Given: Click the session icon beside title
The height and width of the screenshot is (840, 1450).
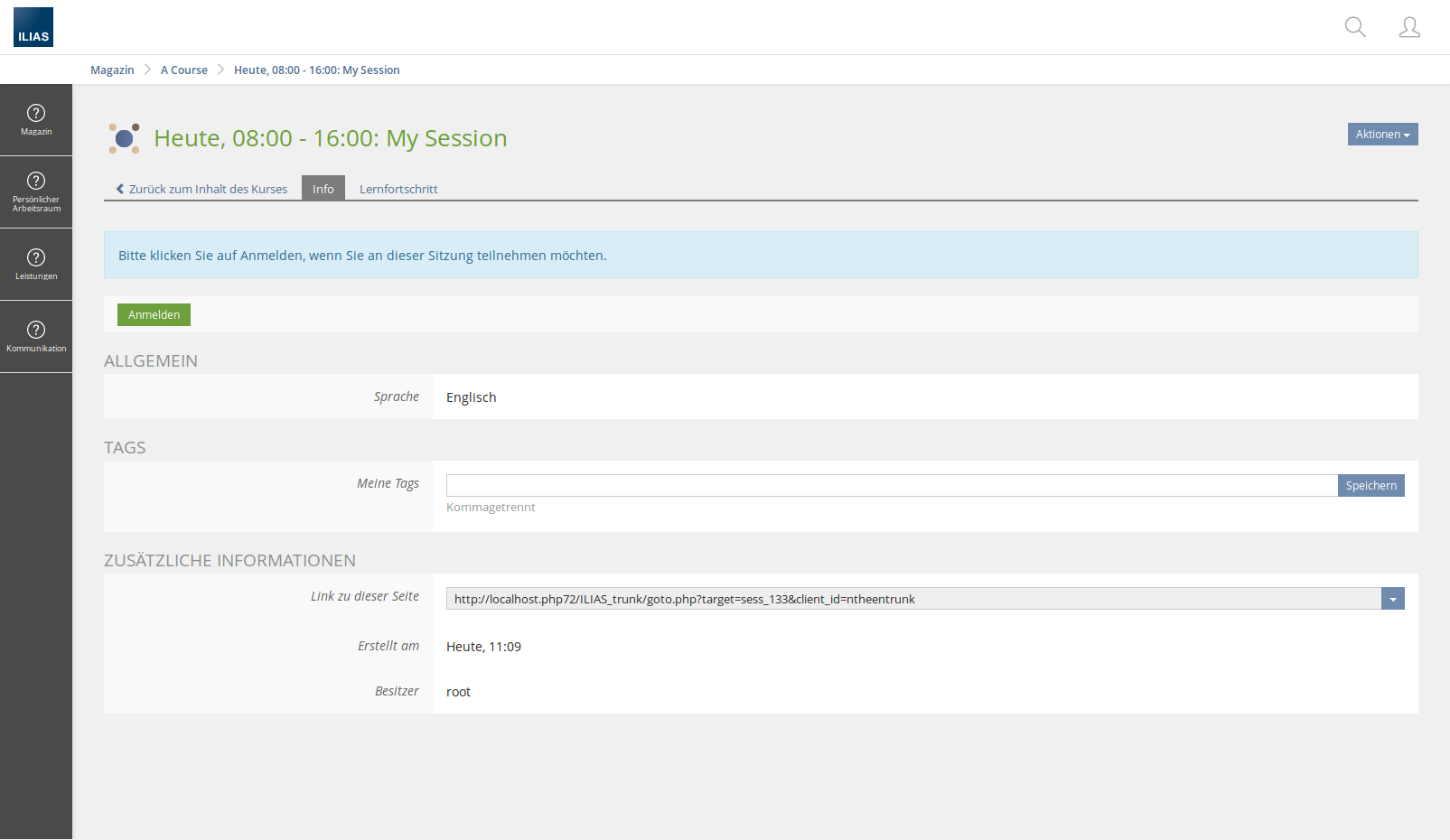Looking at the screenshot, I should click(125, 138).
